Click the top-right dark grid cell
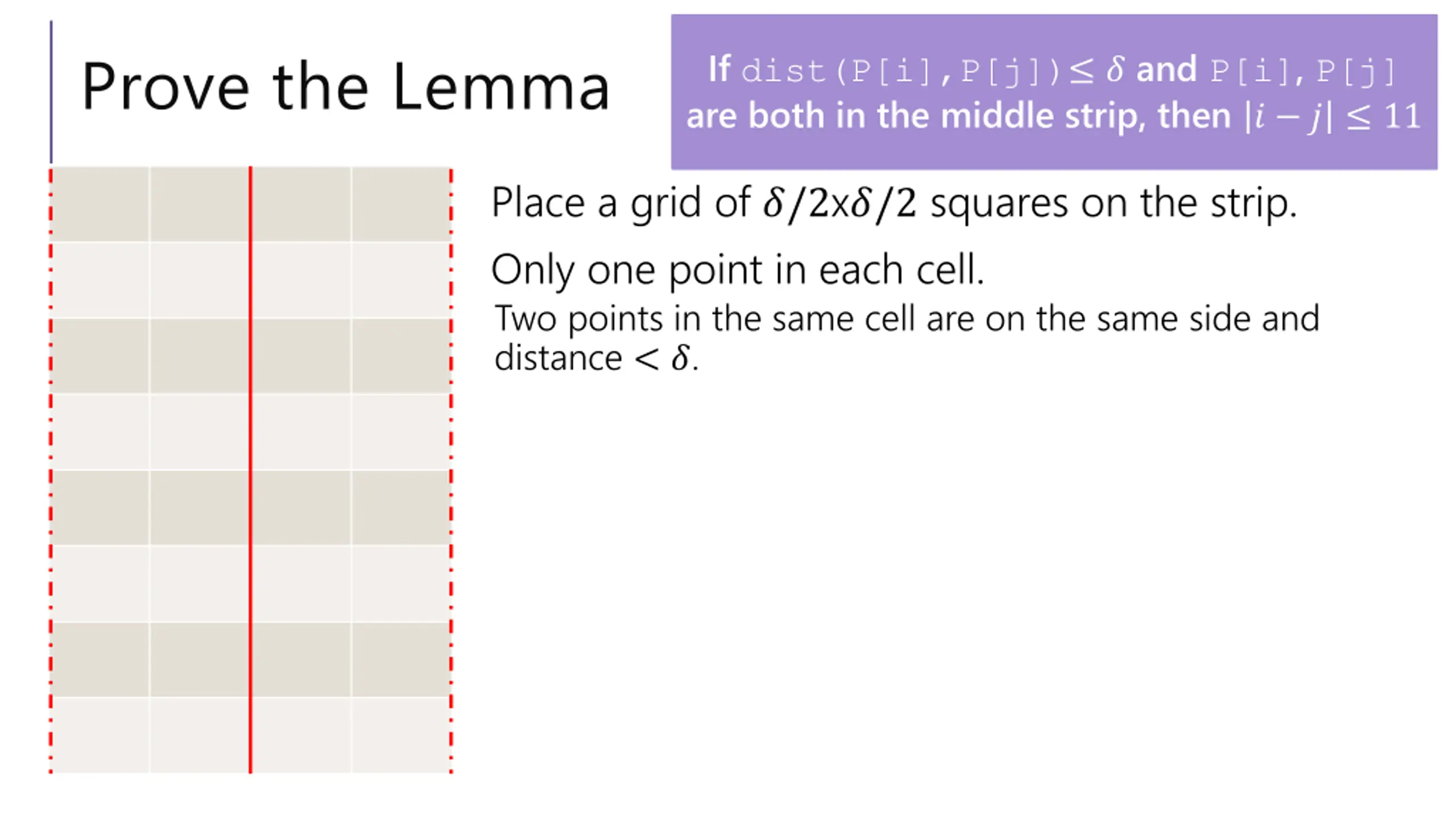 tap(400, 204)
